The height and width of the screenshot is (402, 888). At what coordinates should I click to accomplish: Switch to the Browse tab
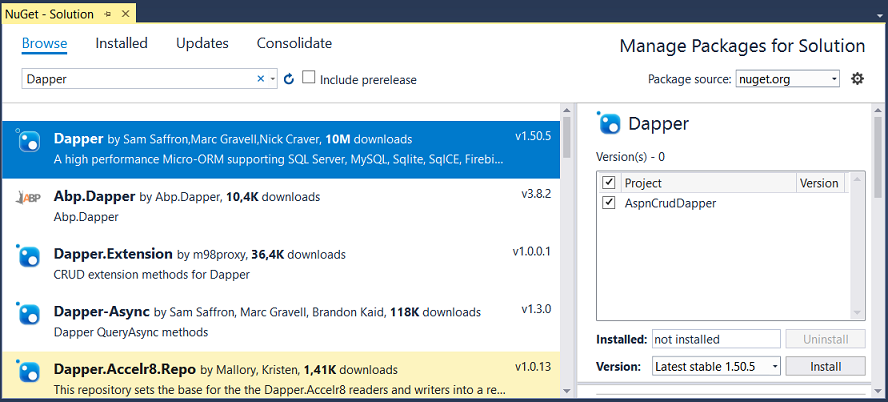pos(45,43)
